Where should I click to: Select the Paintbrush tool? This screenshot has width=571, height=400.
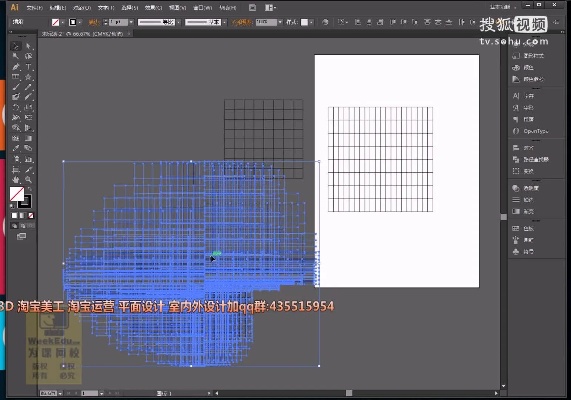(x=16, y=87)
